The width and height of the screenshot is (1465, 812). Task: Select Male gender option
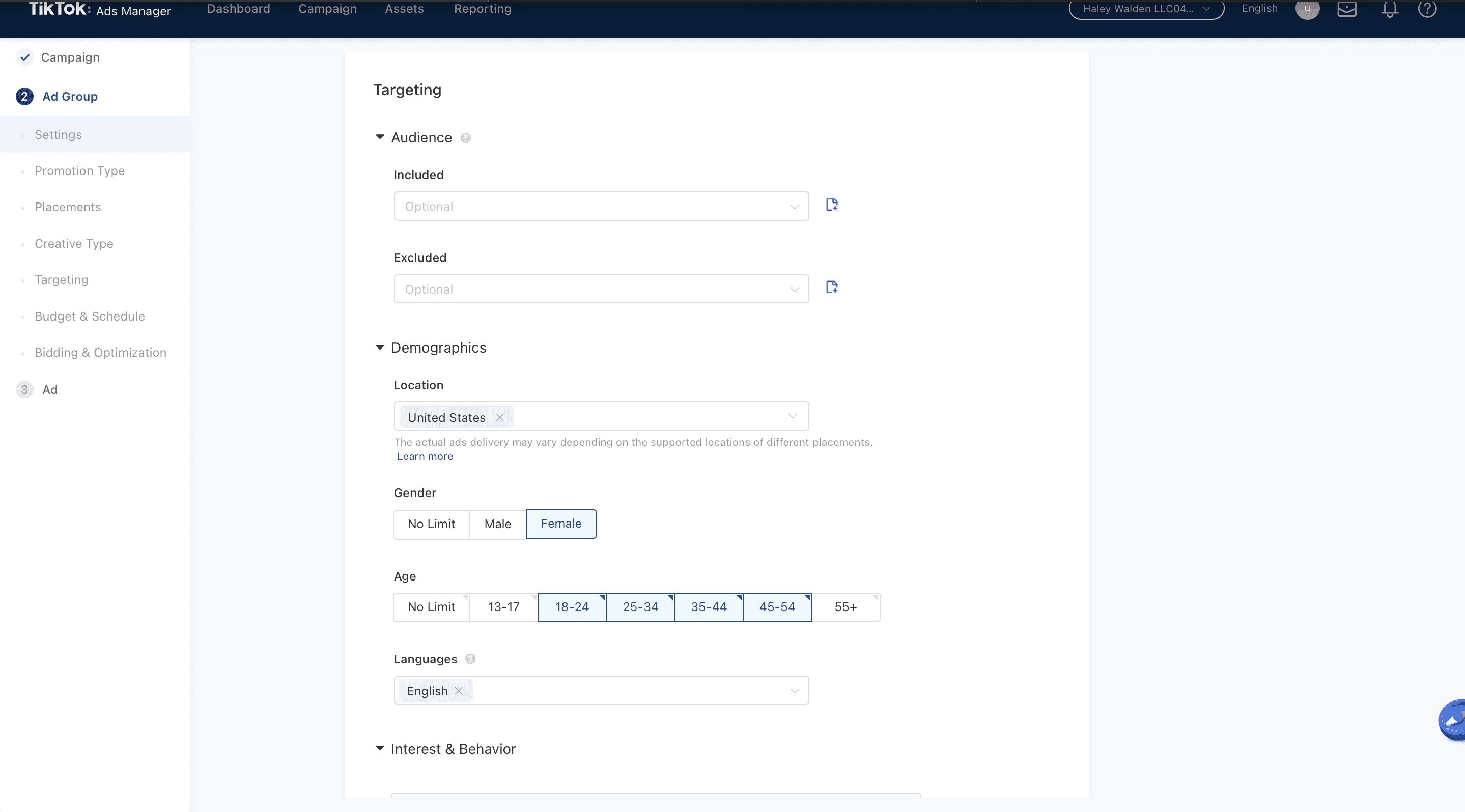[498, 524]
